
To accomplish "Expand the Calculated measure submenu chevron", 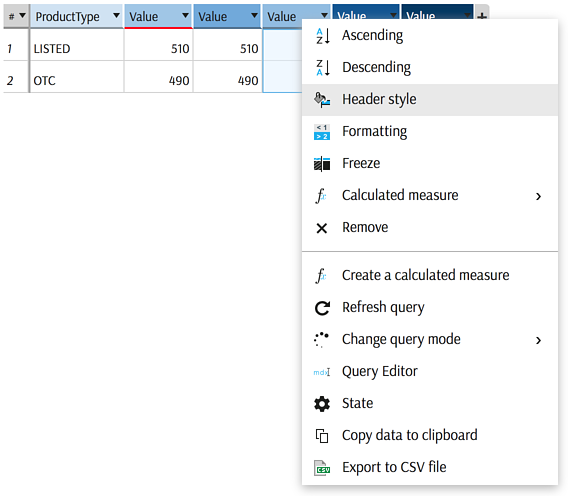I will click(538, 196).
